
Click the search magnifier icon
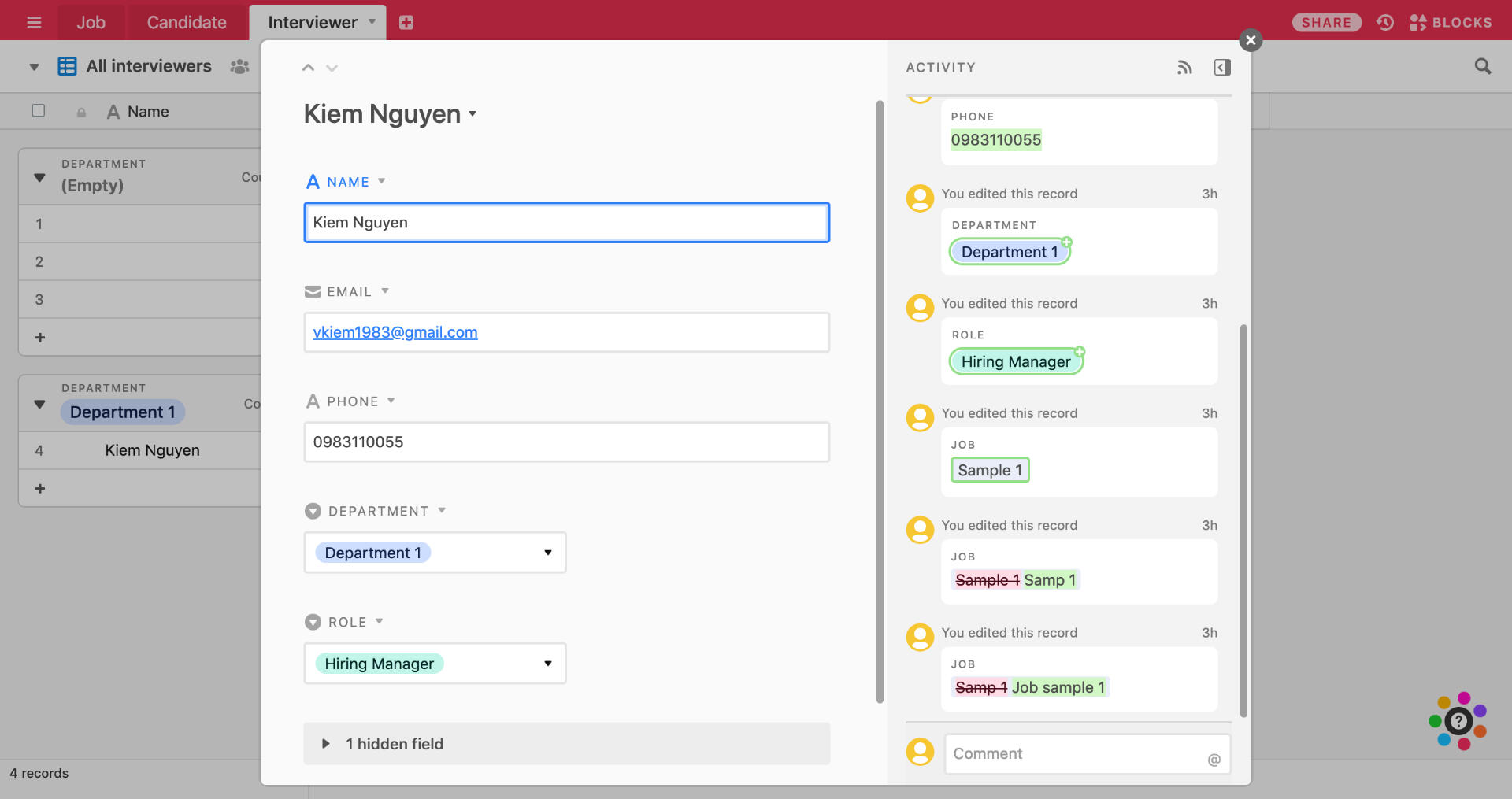1482,67
